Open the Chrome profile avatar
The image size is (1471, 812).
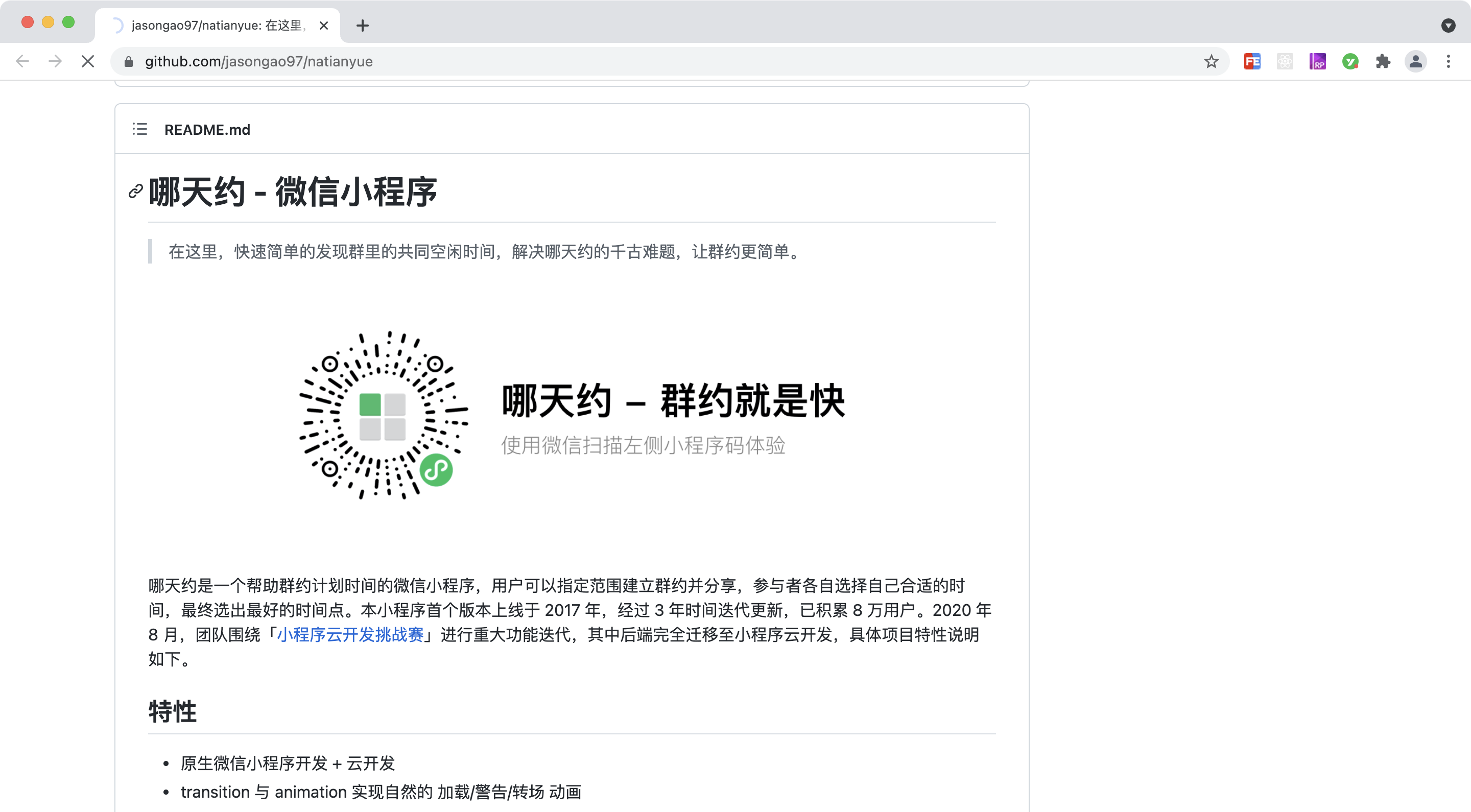tap(1415, 61)
